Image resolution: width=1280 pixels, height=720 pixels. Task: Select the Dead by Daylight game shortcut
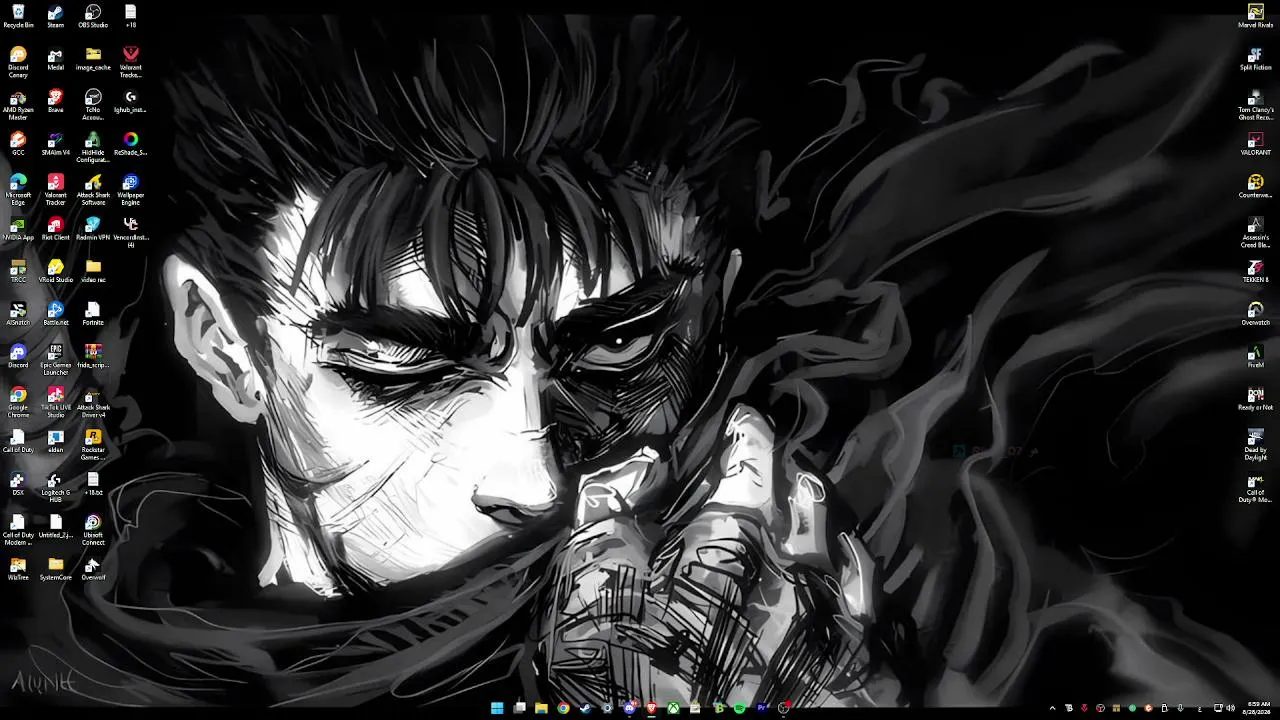point(1256,445)
